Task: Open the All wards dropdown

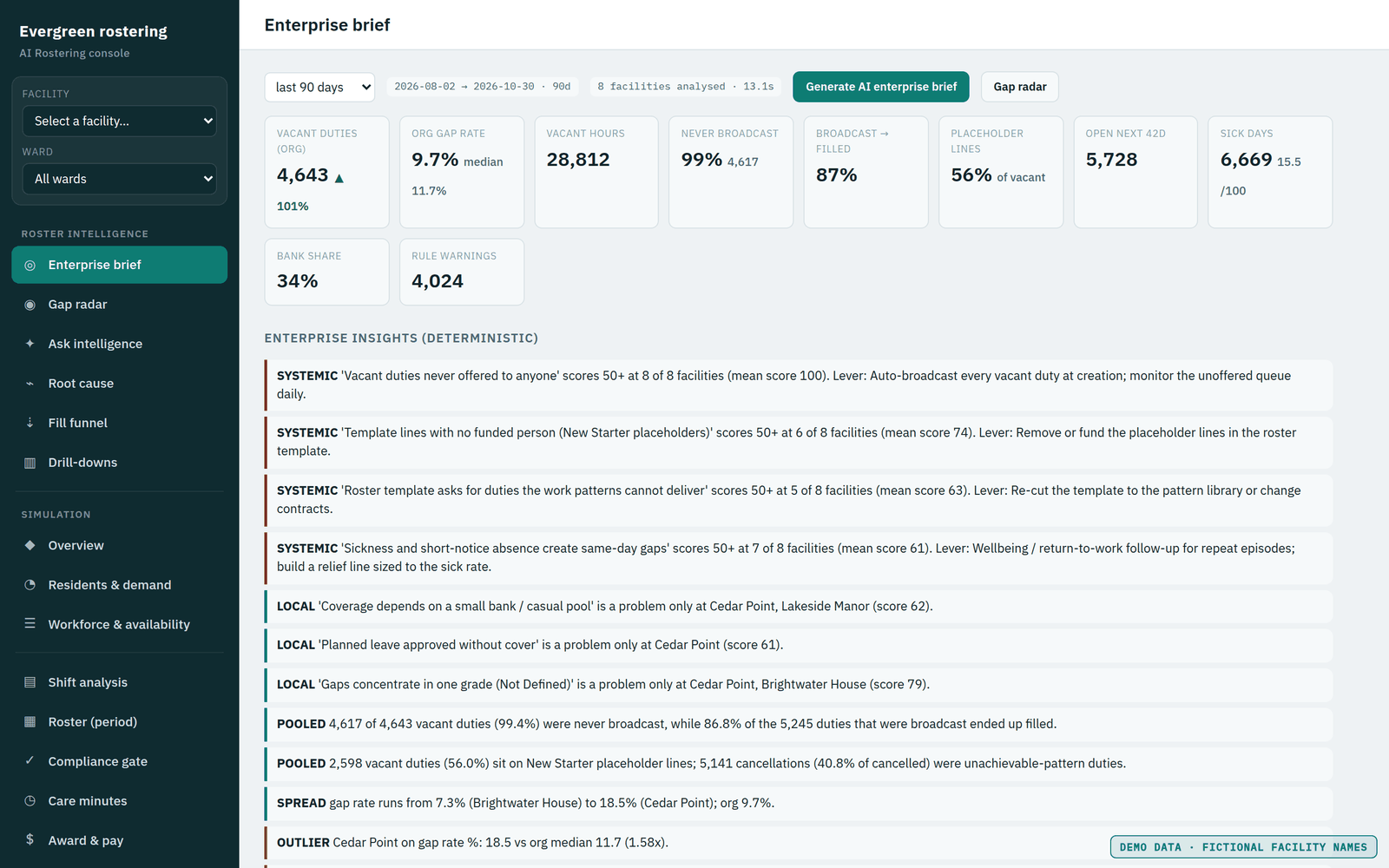Action: pos(120,179)
